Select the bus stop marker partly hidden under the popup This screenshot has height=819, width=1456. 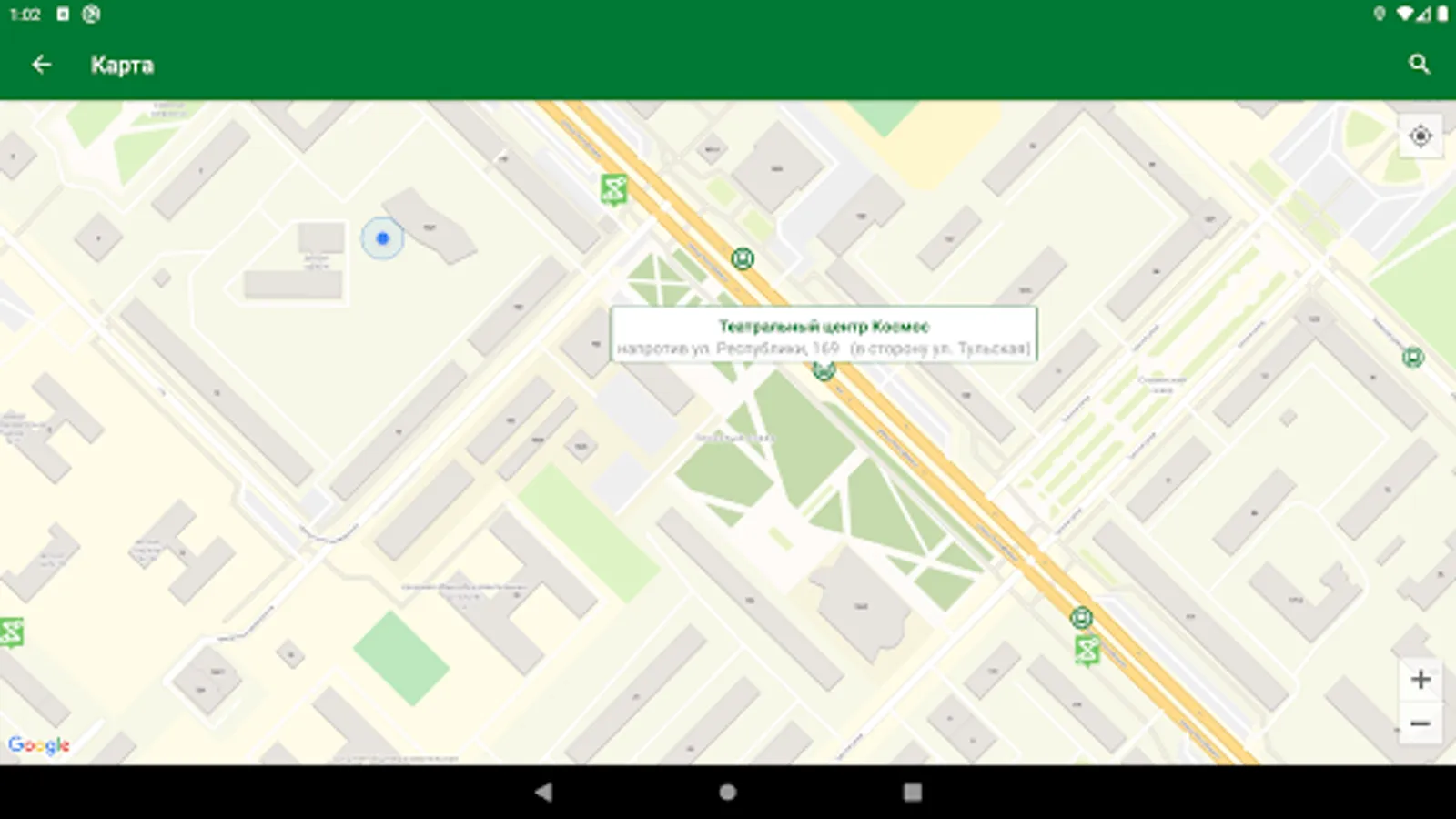[x=824, y=369]
